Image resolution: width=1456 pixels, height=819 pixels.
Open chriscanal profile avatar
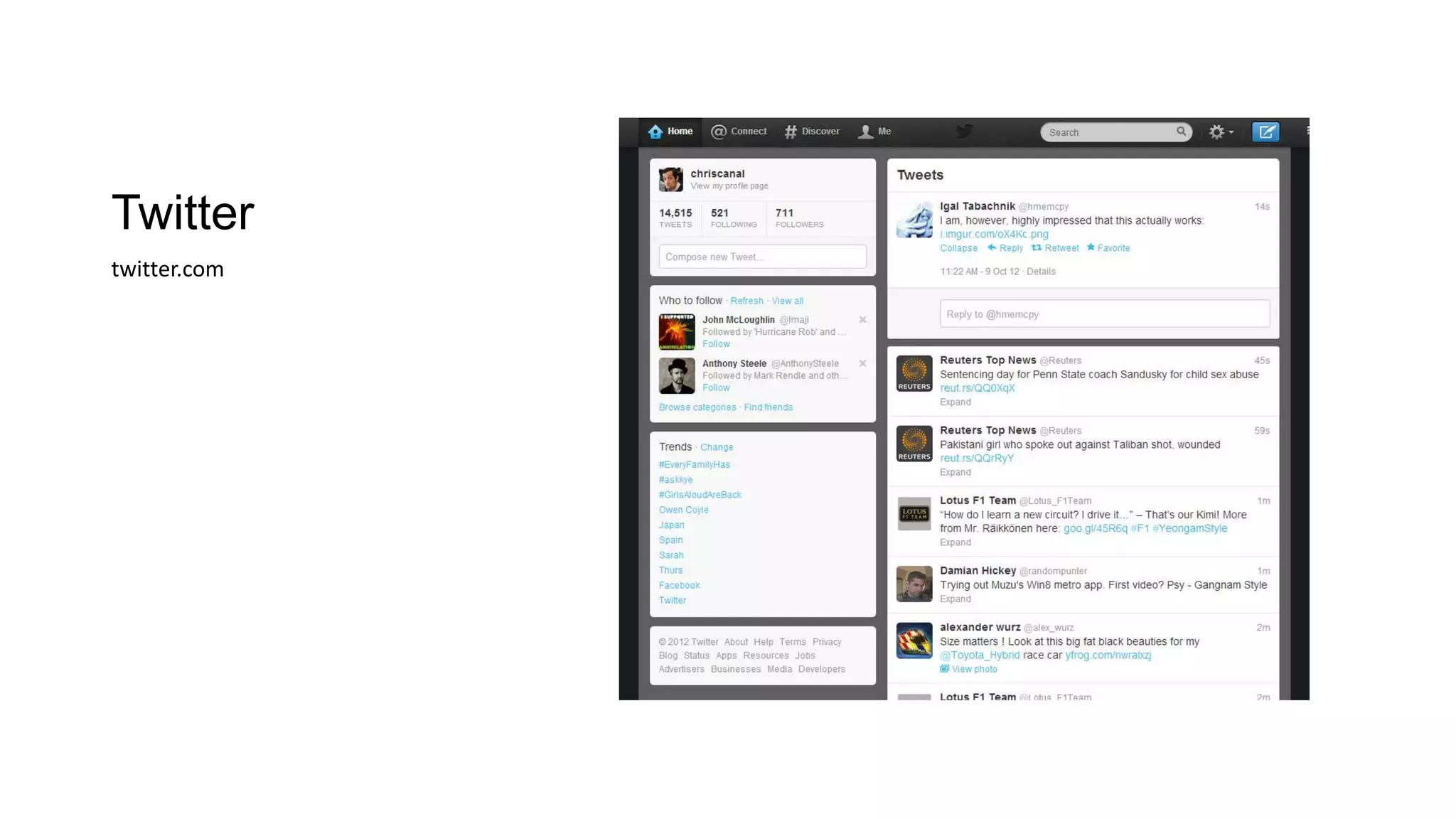click(x=670, y=179)
